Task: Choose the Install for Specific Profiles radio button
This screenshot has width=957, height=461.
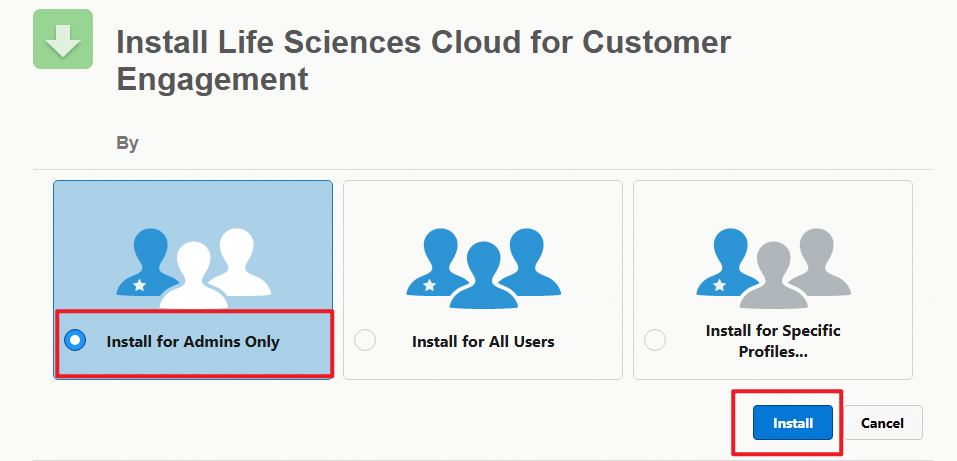Action: (655, 340)
